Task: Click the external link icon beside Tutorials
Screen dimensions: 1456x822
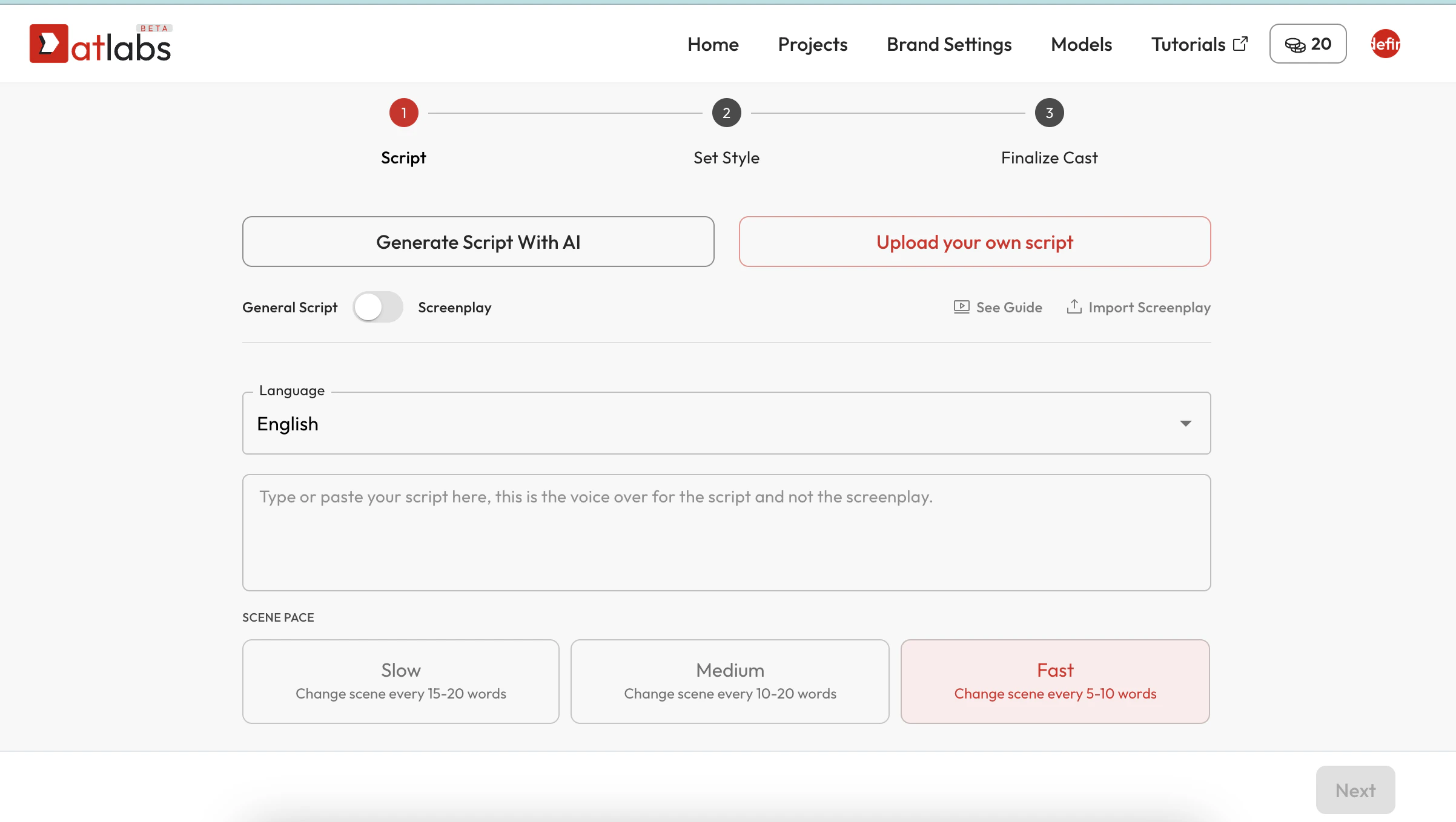Action: tap(1240, 44)
